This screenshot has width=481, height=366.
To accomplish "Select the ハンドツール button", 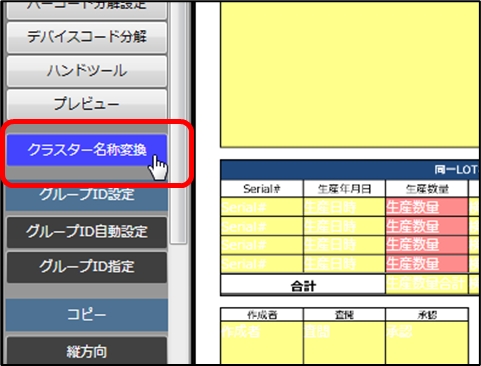I will [x=87, y=71].
